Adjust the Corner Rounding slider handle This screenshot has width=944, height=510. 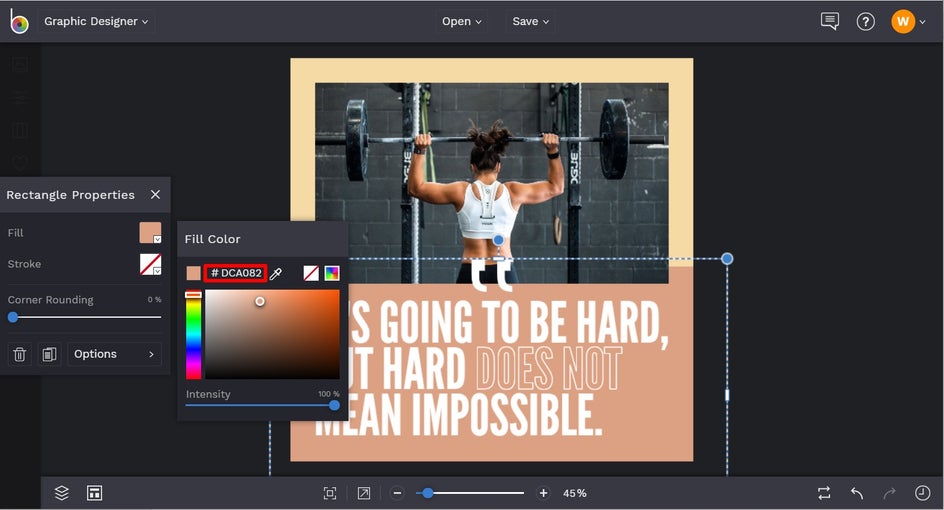coord(13,317)
